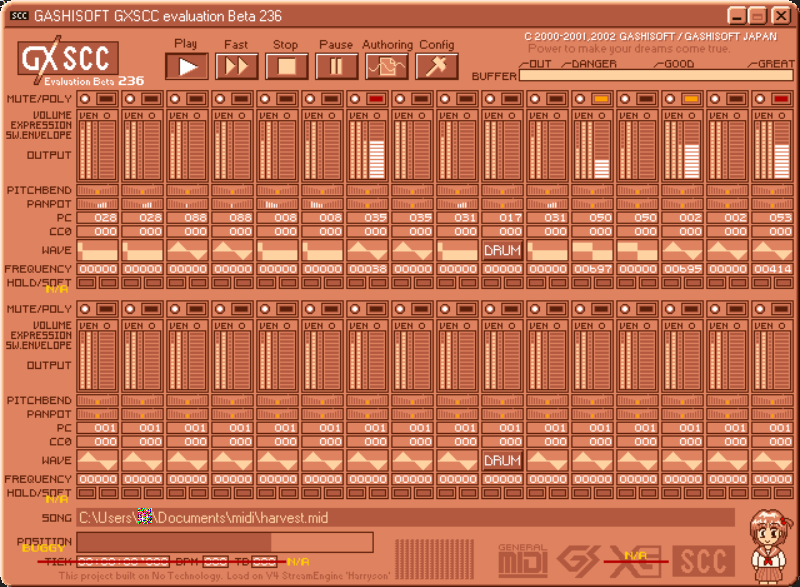Select triangle wave of top channel 3
This screenshot has height=587, width=800.
click(187, 250)
